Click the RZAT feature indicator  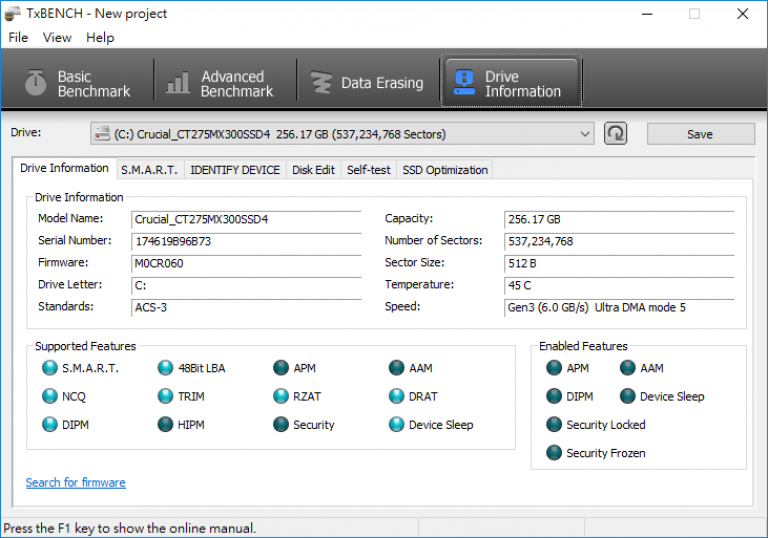tap(281, 396)
